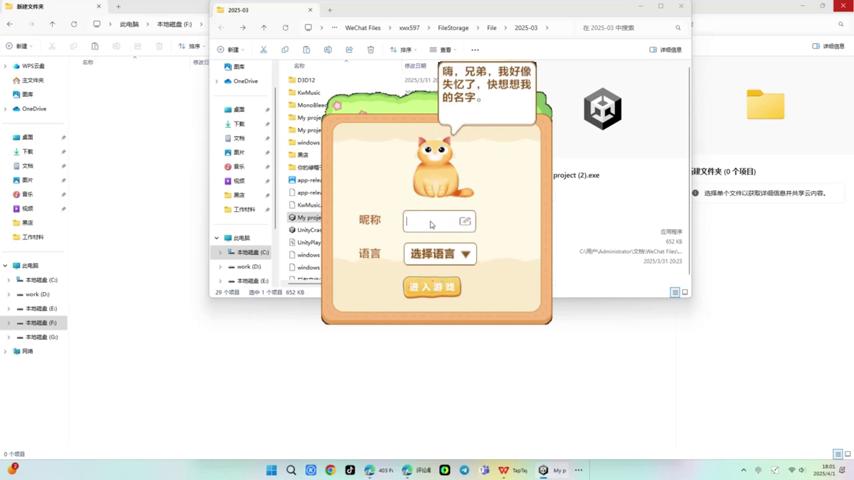Click the nickname input field in the game dialog
The width and height of the screenshot is (854, 480).
439,221
